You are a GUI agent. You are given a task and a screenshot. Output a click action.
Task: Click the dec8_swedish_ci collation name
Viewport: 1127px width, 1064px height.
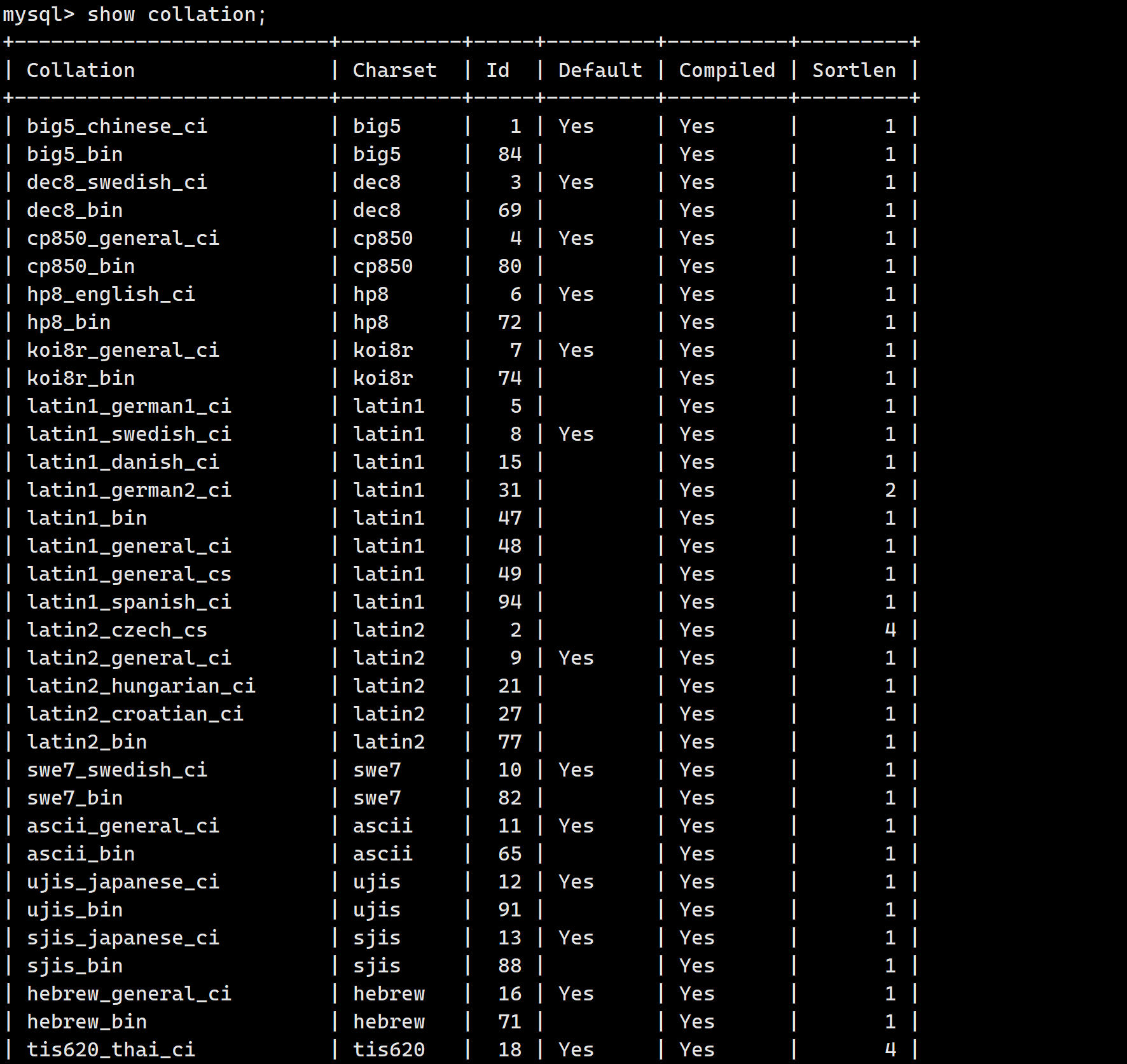[x=117, y=182]
